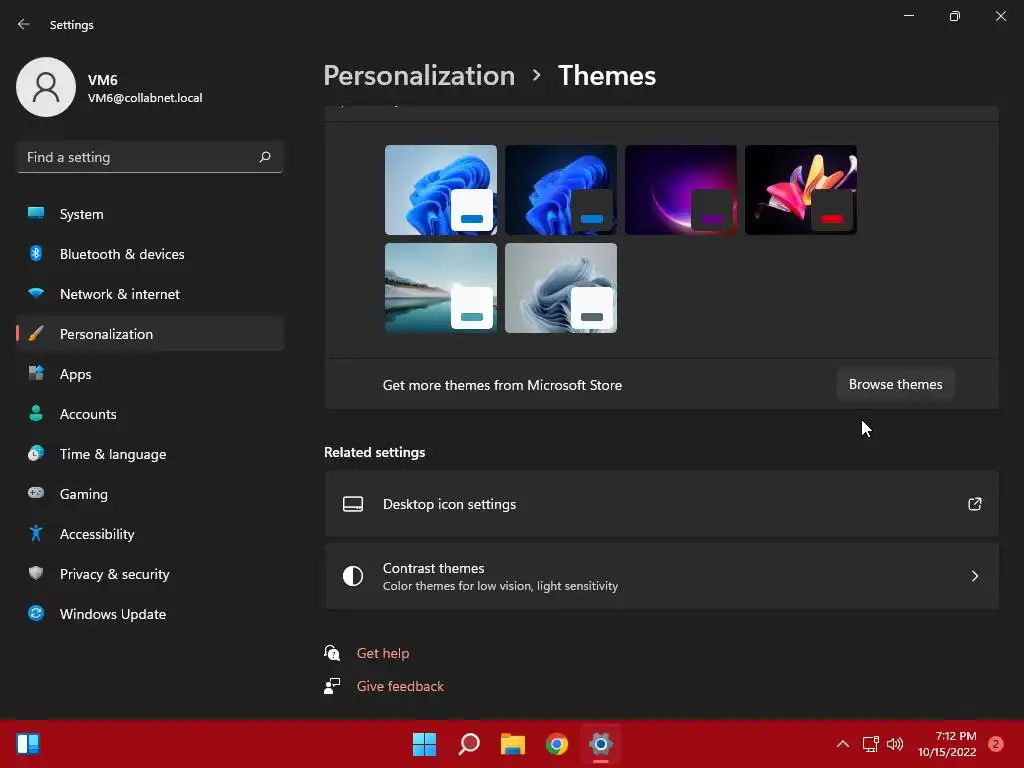Open System settings category
This screenshot has height=768, width=1024.
click(x=150, y=214)
